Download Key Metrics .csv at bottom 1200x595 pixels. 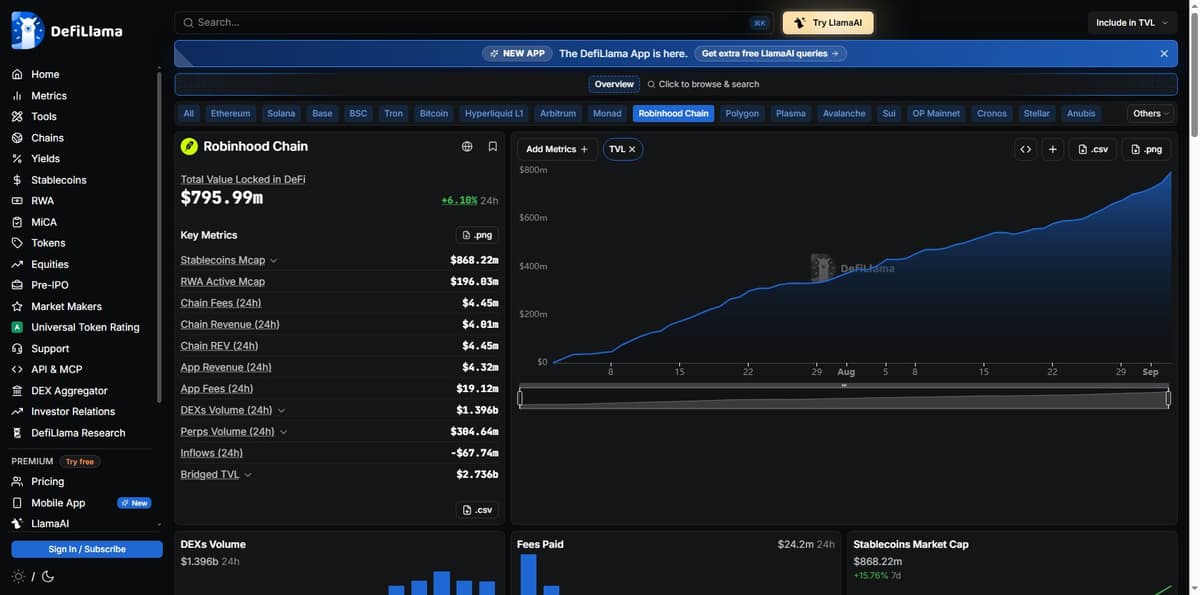click(x=477, y=510)
